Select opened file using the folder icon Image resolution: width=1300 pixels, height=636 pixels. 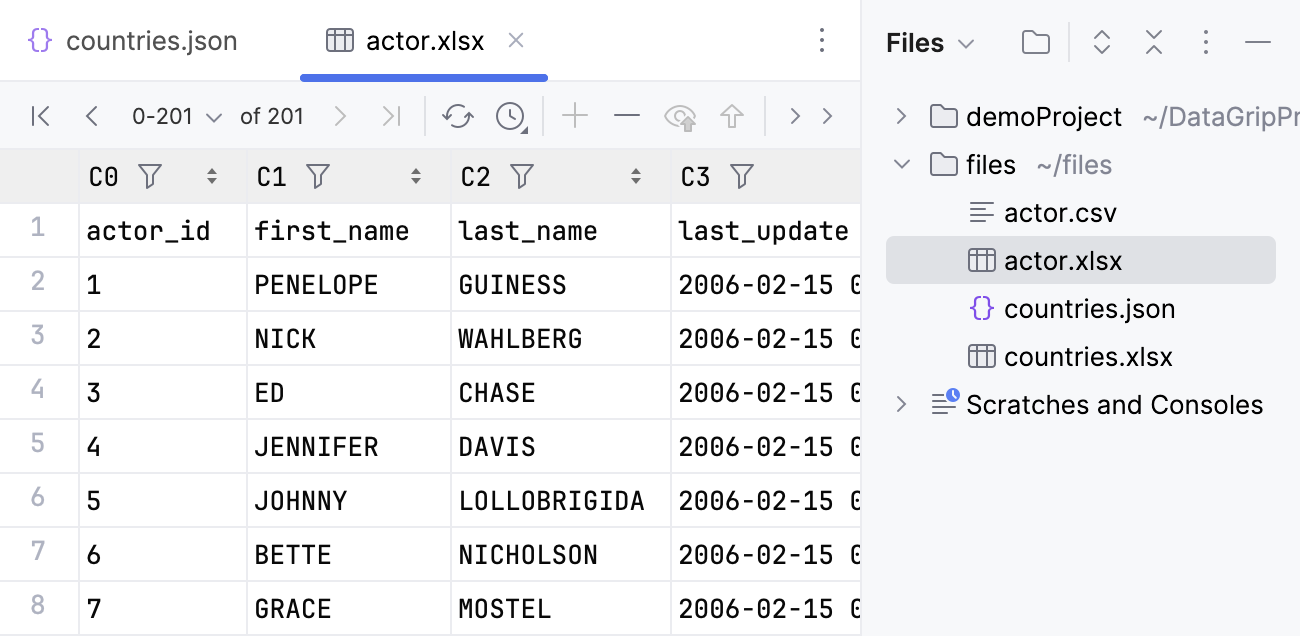(x=1035, y=42)
